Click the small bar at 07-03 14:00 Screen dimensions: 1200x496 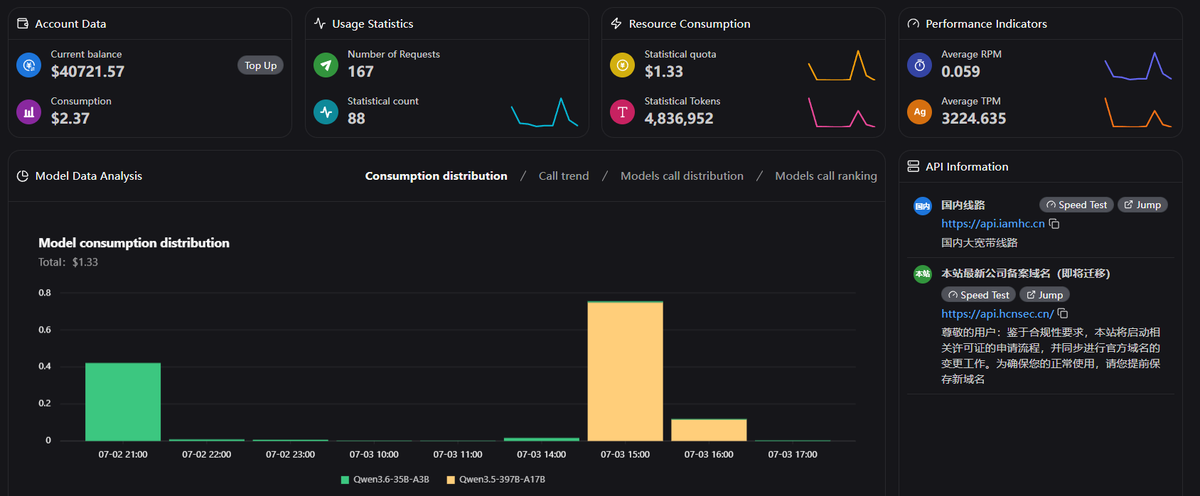541,439
